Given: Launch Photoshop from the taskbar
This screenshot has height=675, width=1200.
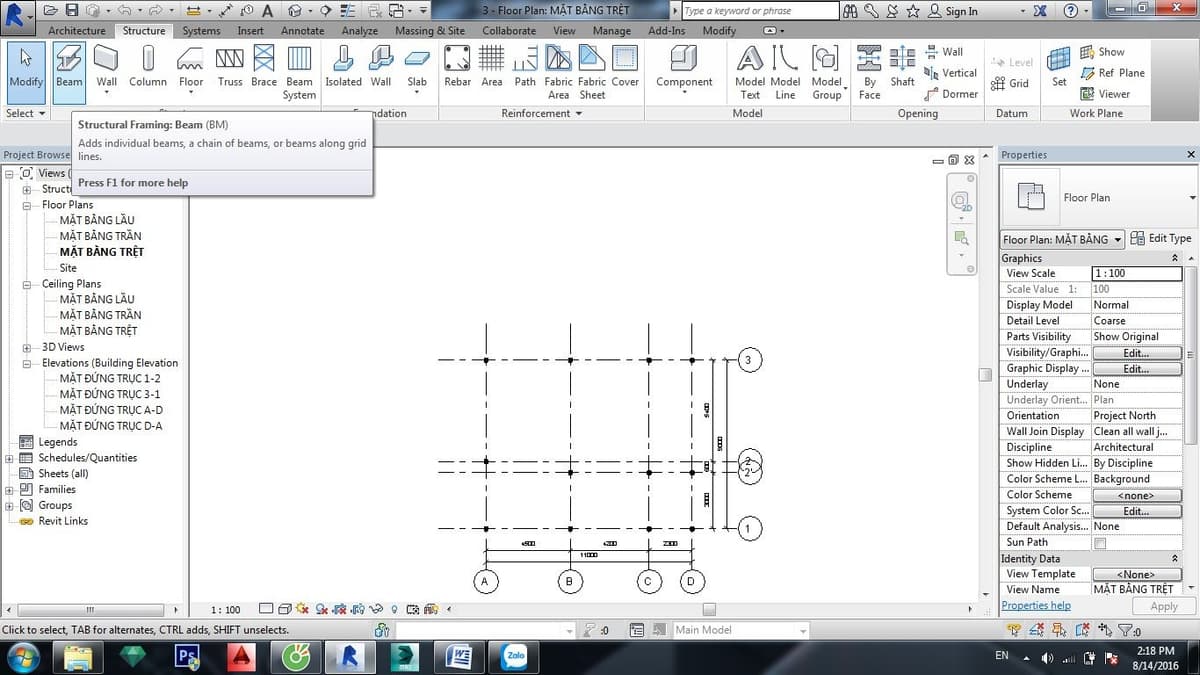Looking at the screenshot, I should click(187, 656).
